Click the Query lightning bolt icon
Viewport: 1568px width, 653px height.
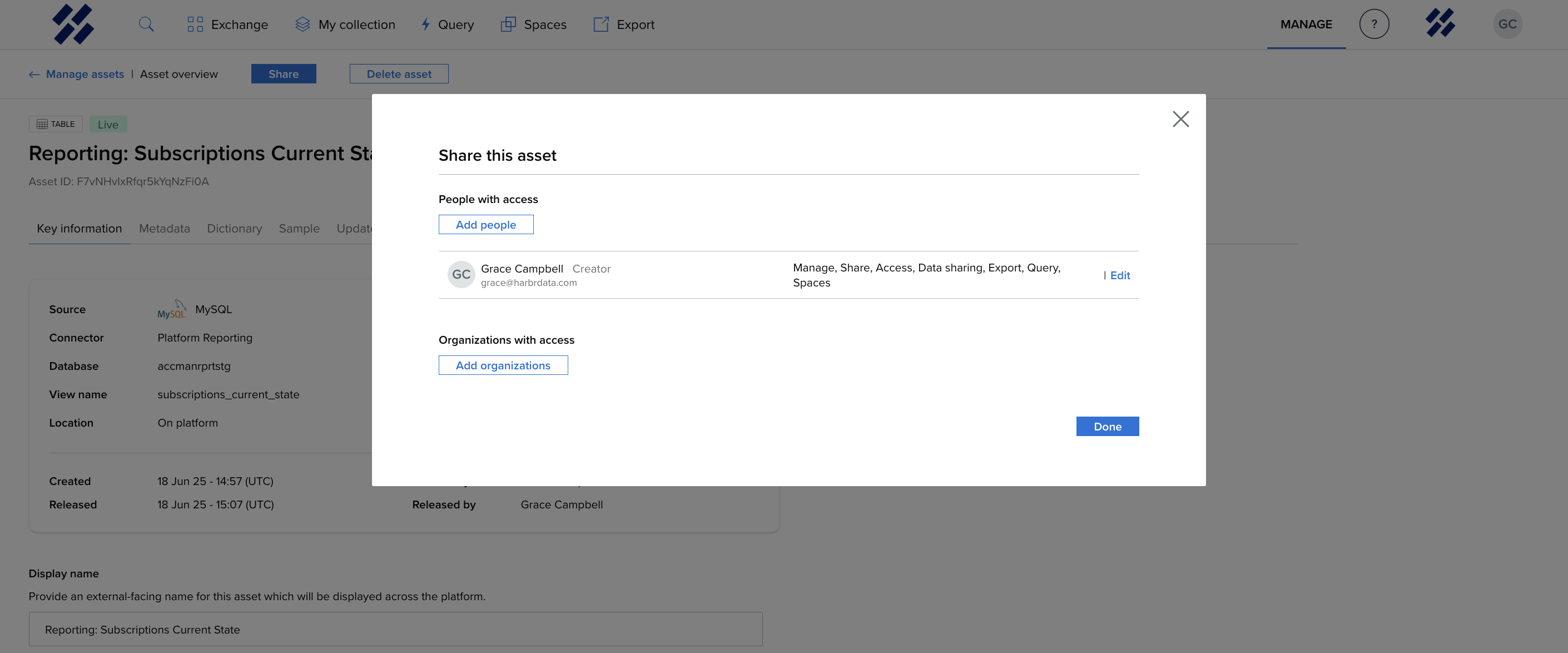click(425, 24)
